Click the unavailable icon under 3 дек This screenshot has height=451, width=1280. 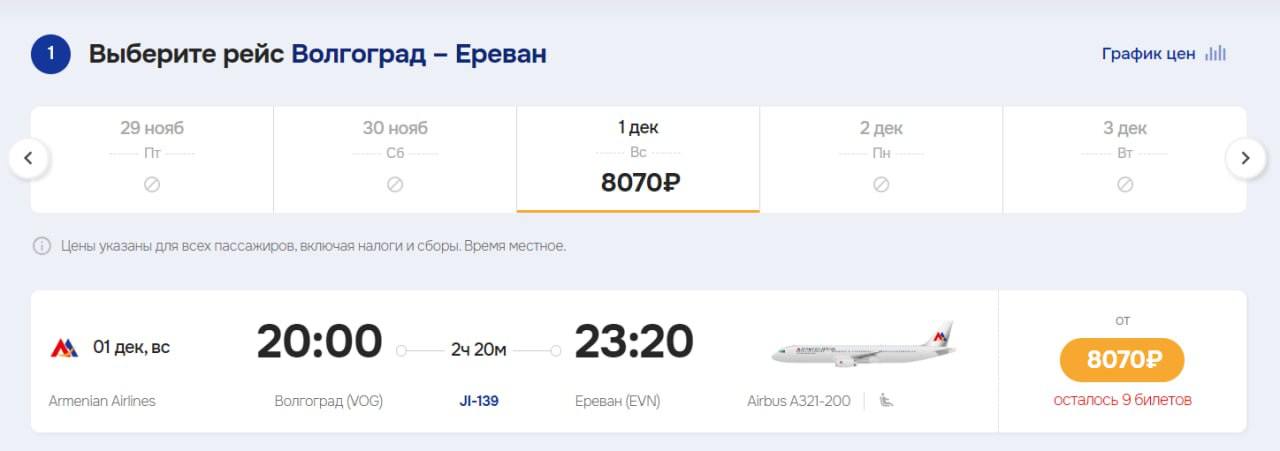tap(1125, 184)
